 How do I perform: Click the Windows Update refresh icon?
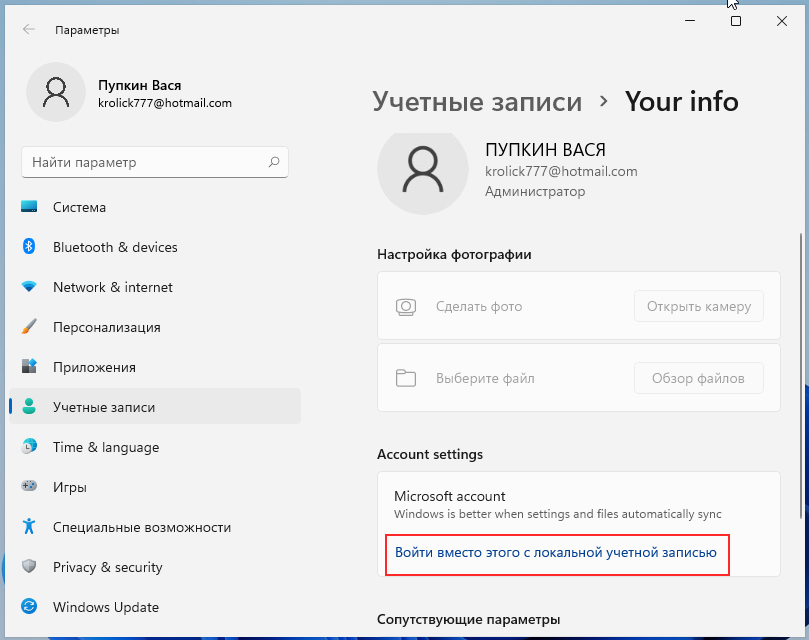coord(30,607)
